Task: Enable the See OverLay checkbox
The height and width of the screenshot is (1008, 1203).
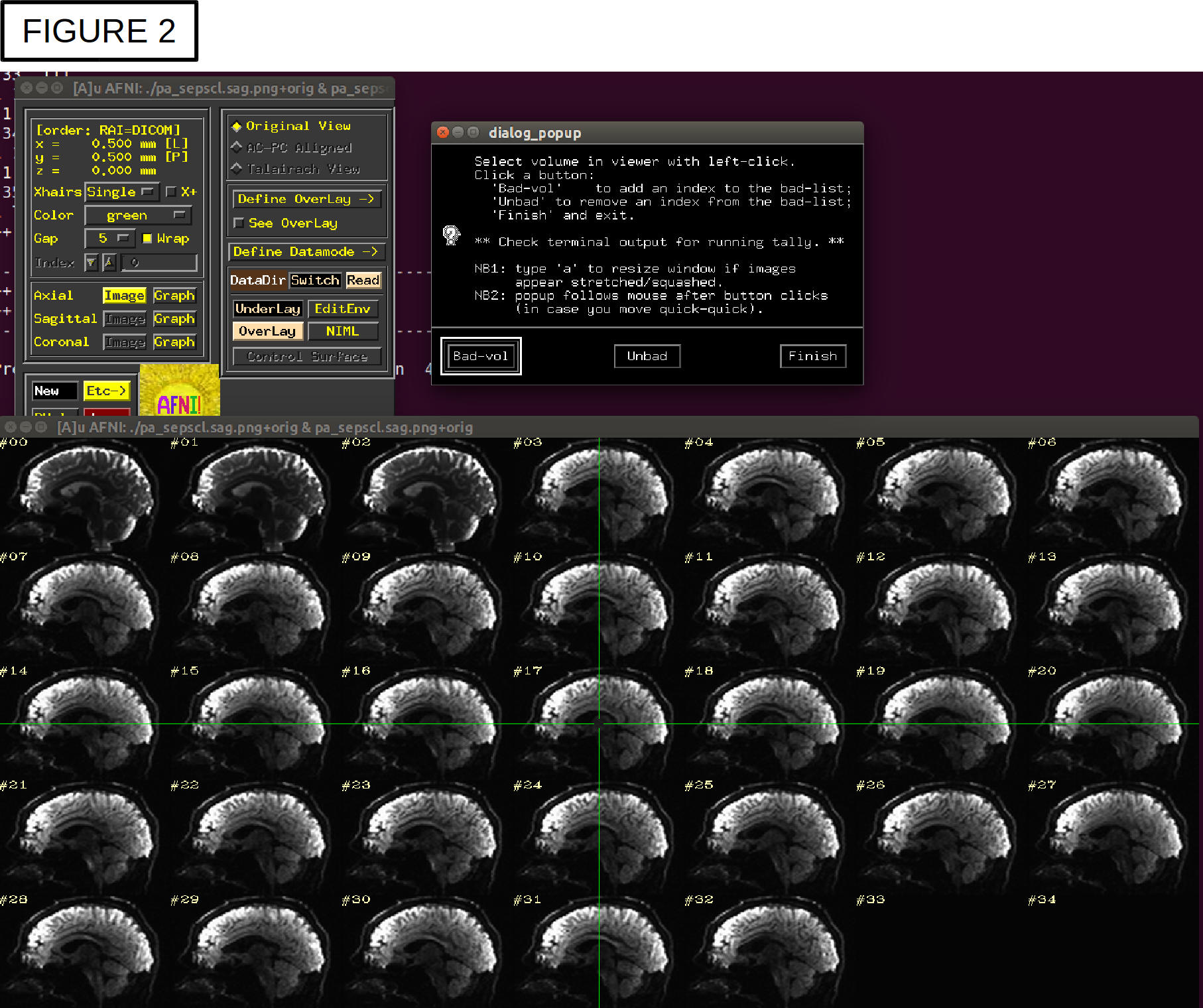Action: coord(239,223)
